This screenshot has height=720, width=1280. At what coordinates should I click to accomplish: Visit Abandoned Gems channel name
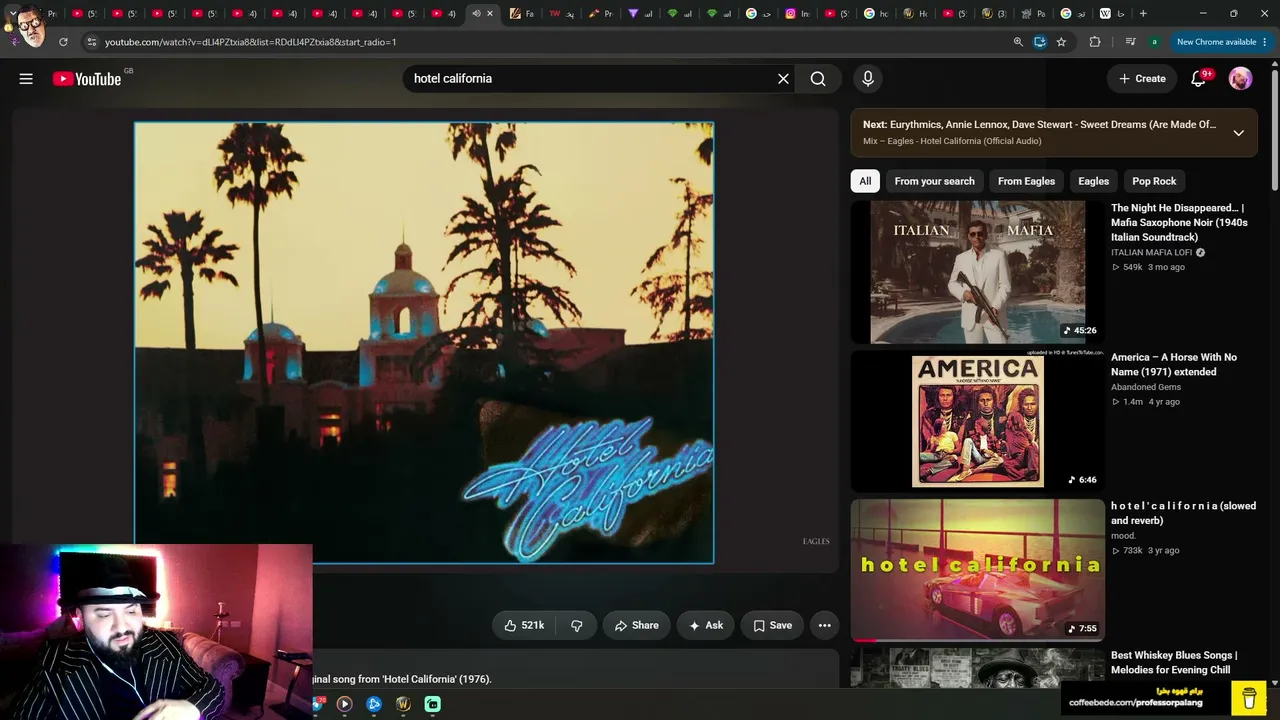pyautogui.click(x=1146, y=387)
